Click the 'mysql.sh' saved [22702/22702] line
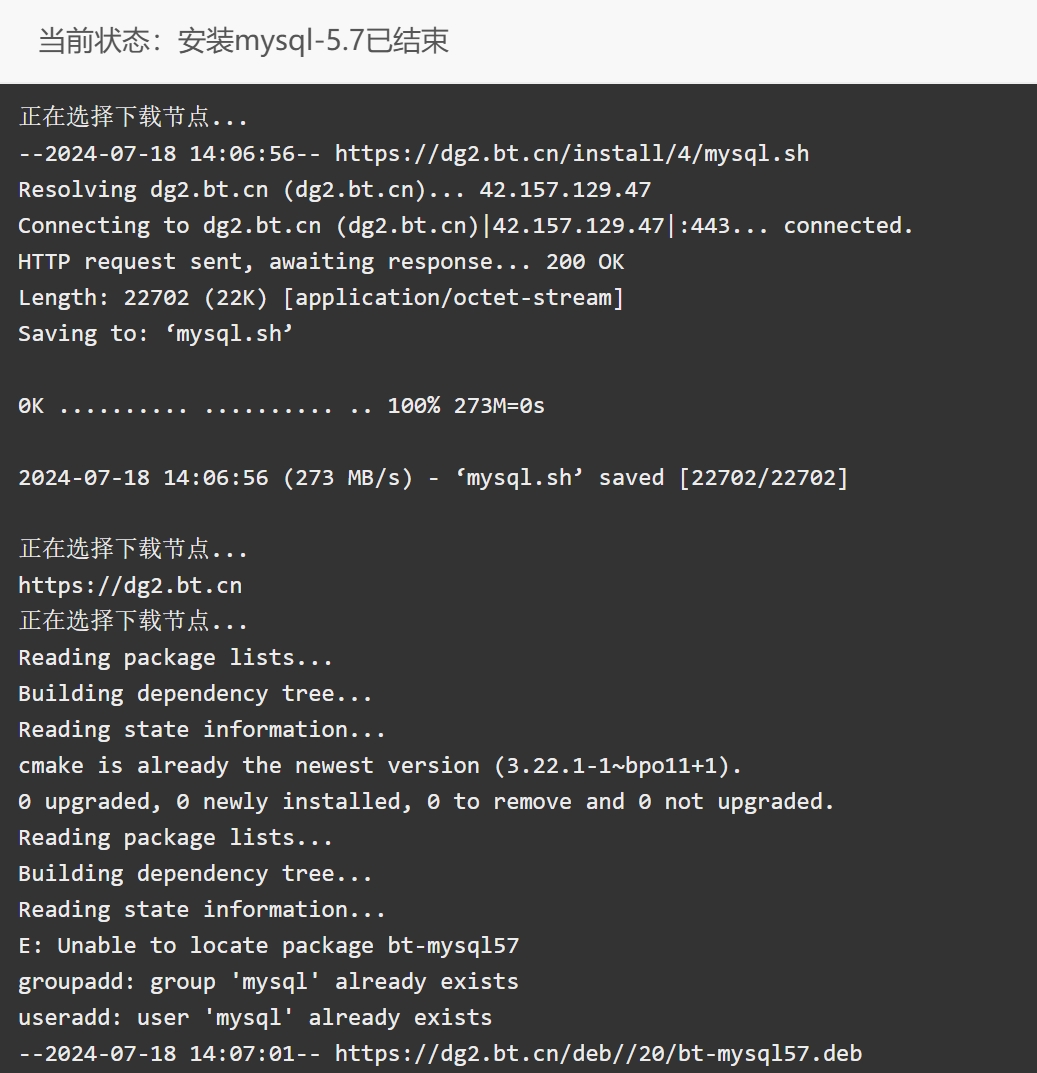 tap(433, 478)
